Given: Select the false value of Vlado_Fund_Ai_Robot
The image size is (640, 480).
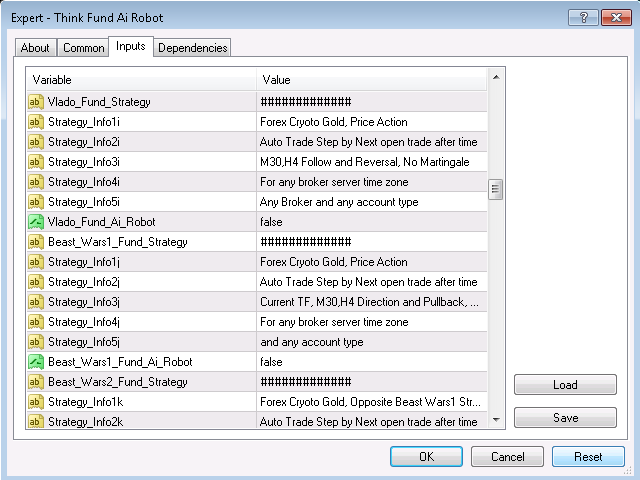Looking at the screenshot, I should click(x=271, y=222).
